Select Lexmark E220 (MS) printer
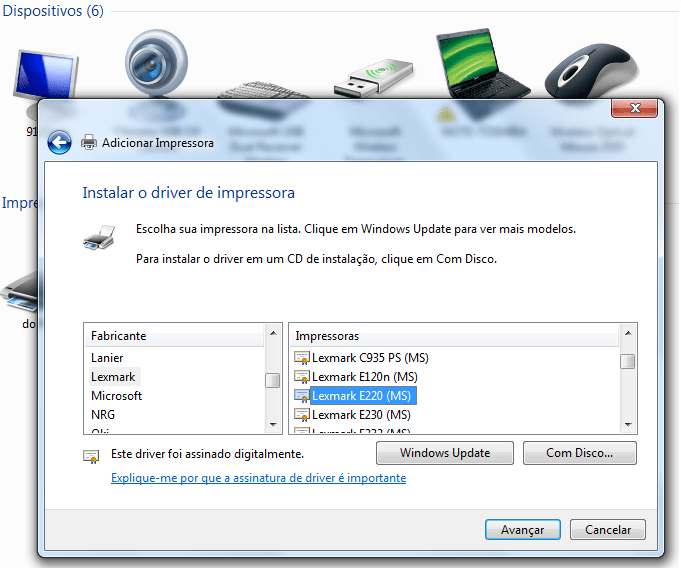 click(363, 396)
